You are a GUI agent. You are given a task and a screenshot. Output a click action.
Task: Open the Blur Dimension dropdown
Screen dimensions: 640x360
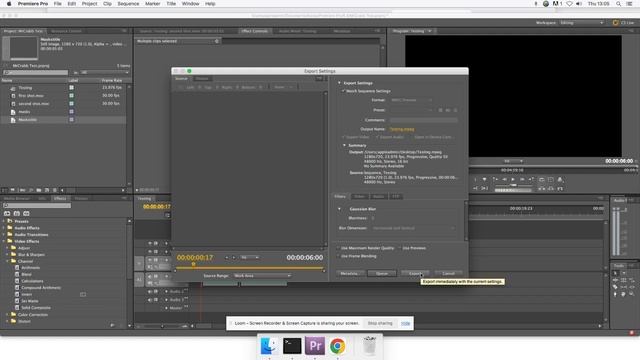(413, 228)
